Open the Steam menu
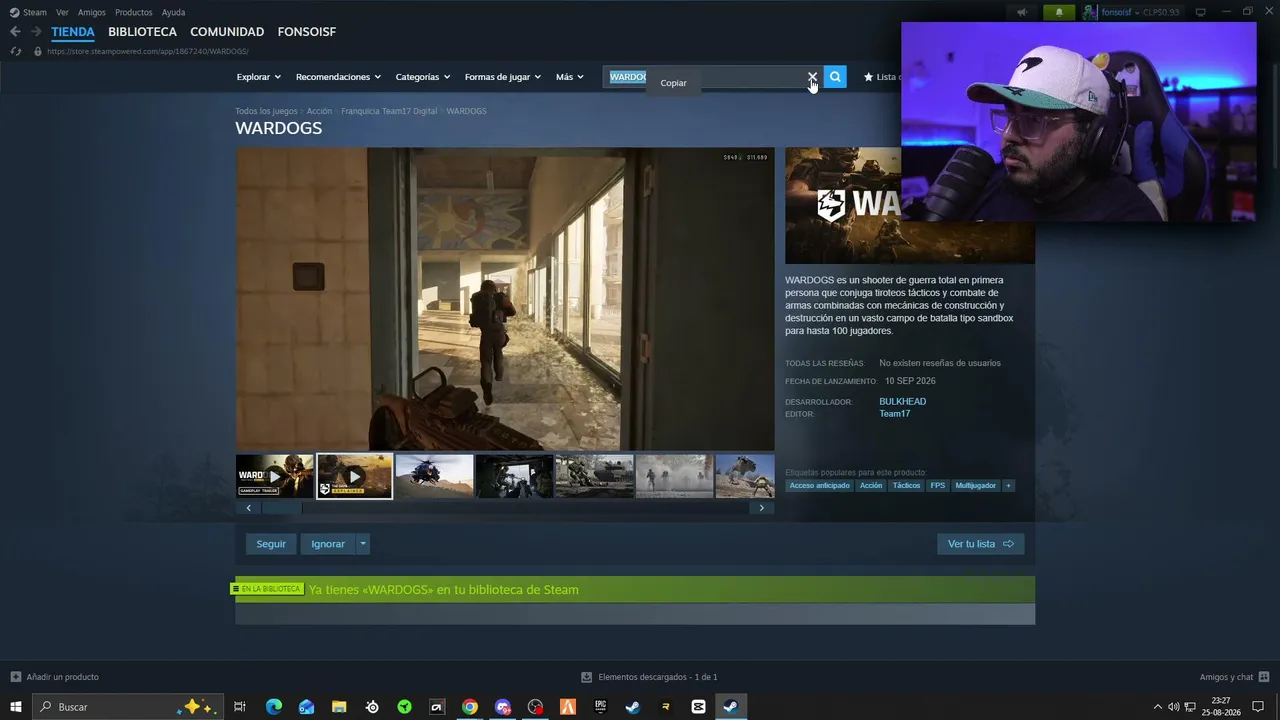This screenshot has height=720, width=1280. coord(28,12)
